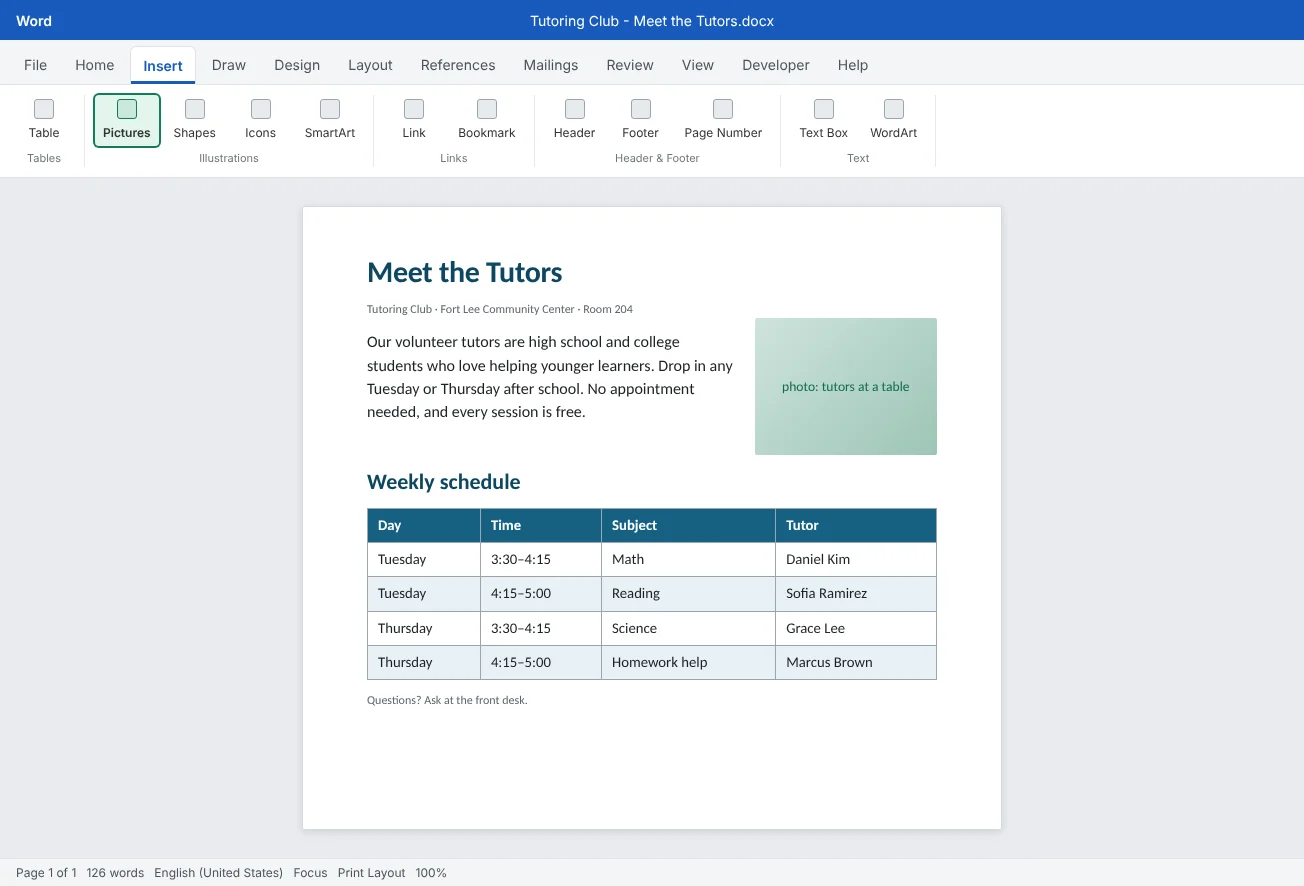The height and width of the screenshot is (886, 1304).
Task: Open the Help tab
Action: [853, 65]
